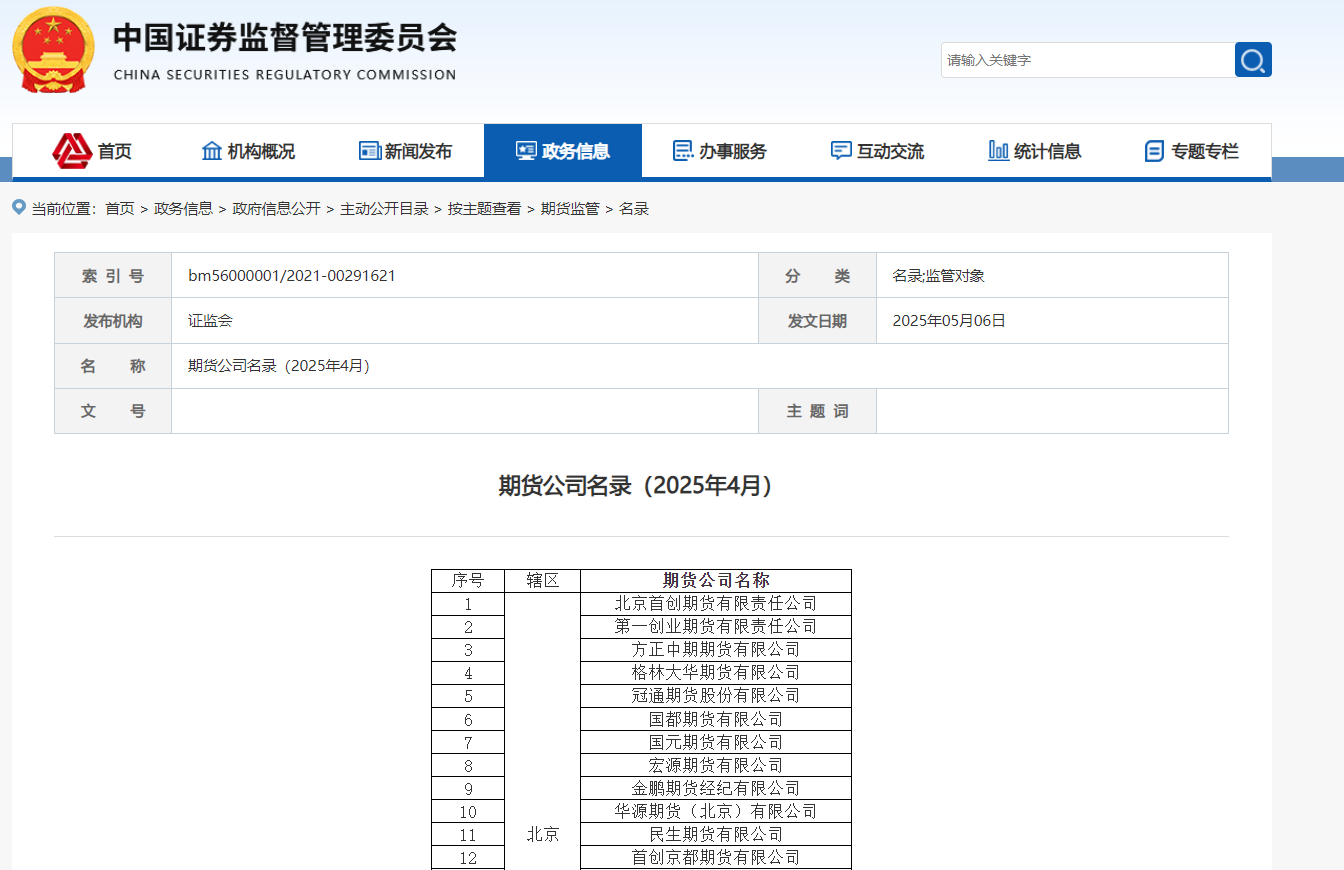Click the chat icon beside 互动交流
1344x870 pixels.
(841, 151)
